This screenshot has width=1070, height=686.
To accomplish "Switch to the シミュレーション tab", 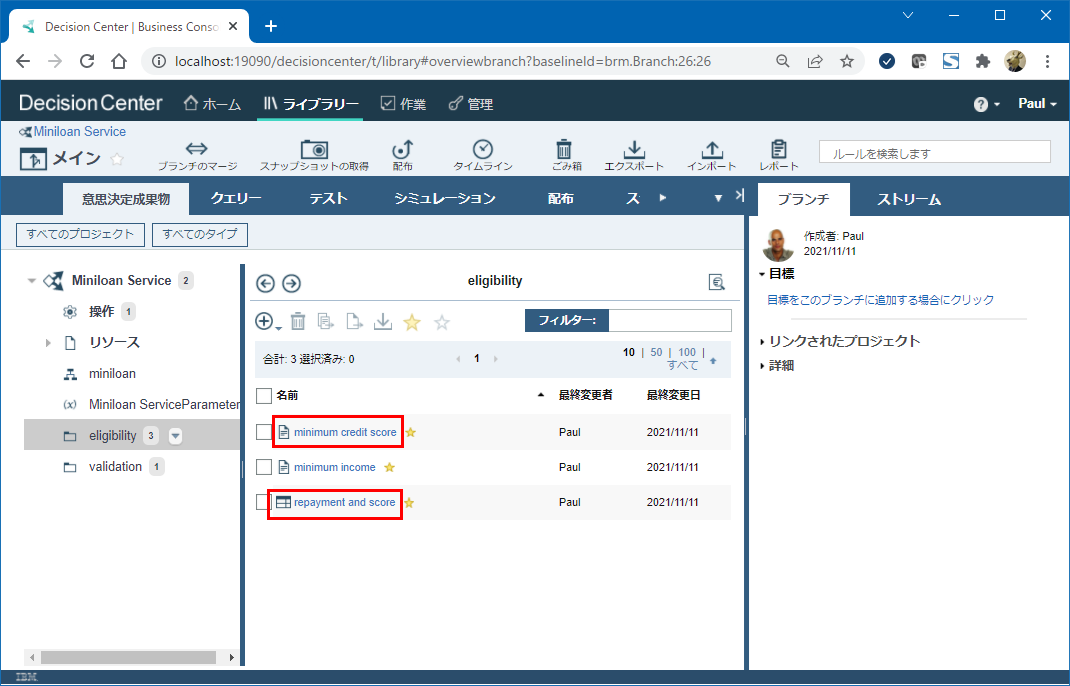I will pyautogui.click(x=445, y=199).
